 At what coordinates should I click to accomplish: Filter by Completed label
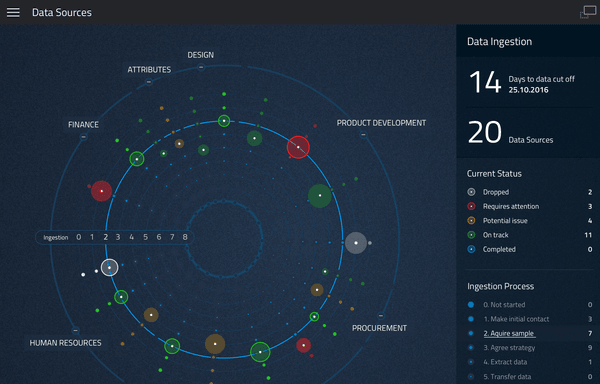(499, 249)
